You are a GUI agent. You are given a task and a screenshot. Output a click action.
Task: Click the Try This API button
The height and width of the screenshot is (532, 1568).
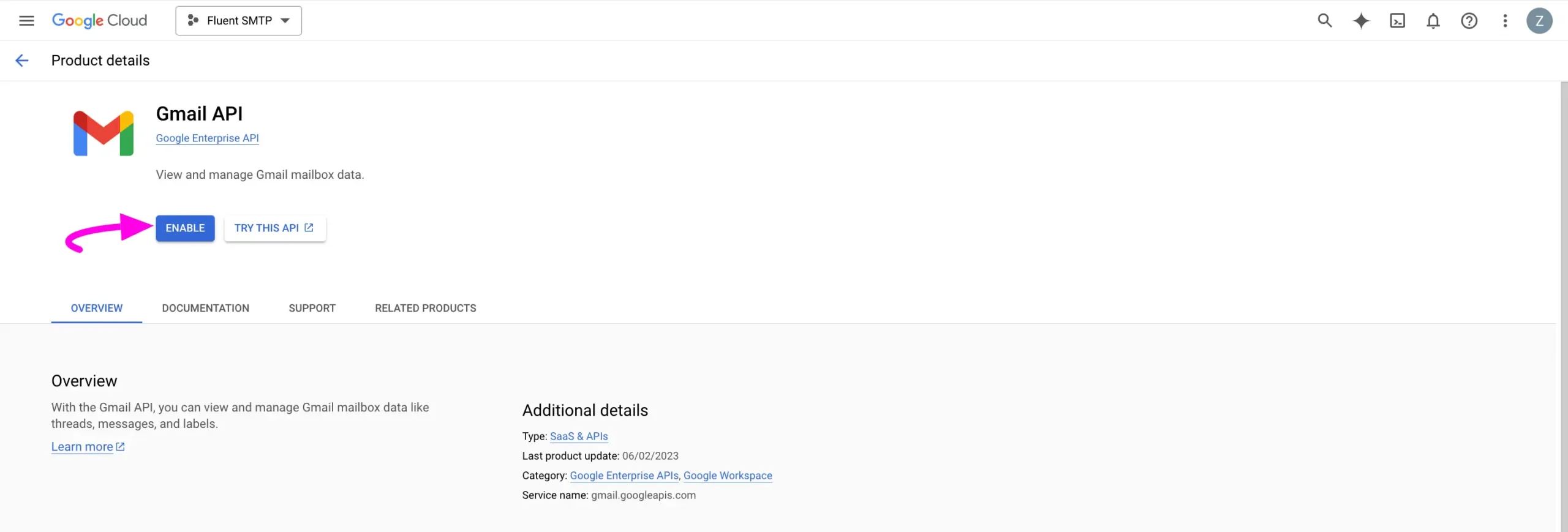point(274,228)
